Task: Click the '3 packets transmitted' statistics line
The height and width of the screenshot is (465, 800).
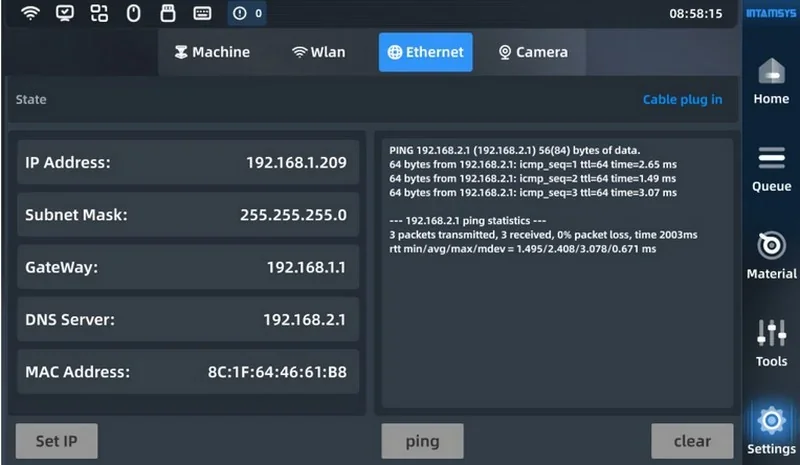Action: click(x=543, y=235)
